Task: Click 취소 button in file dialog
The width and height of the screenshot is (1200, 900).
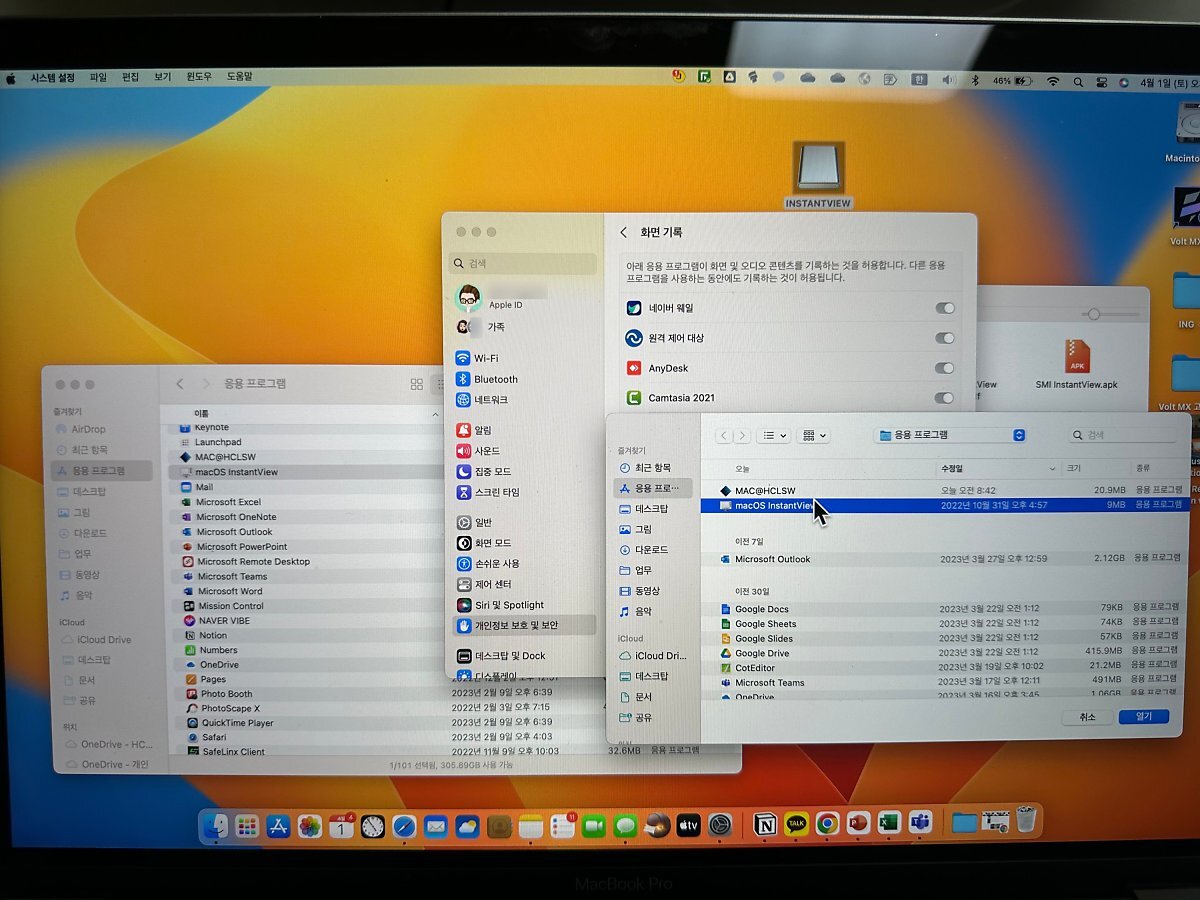Action: [x=1088, y=717]
